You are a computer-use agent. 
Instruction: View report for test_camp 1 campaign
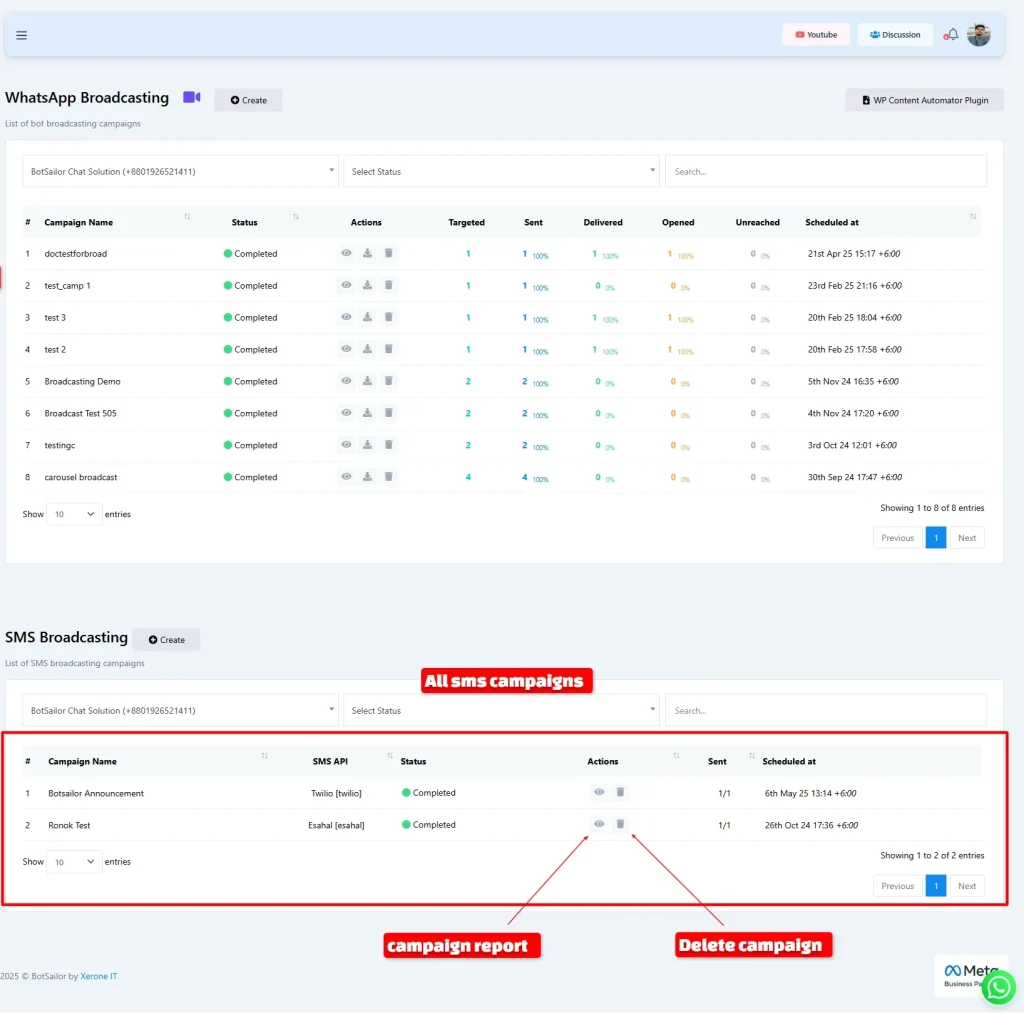pyautogui.click(x=346, y=285)
